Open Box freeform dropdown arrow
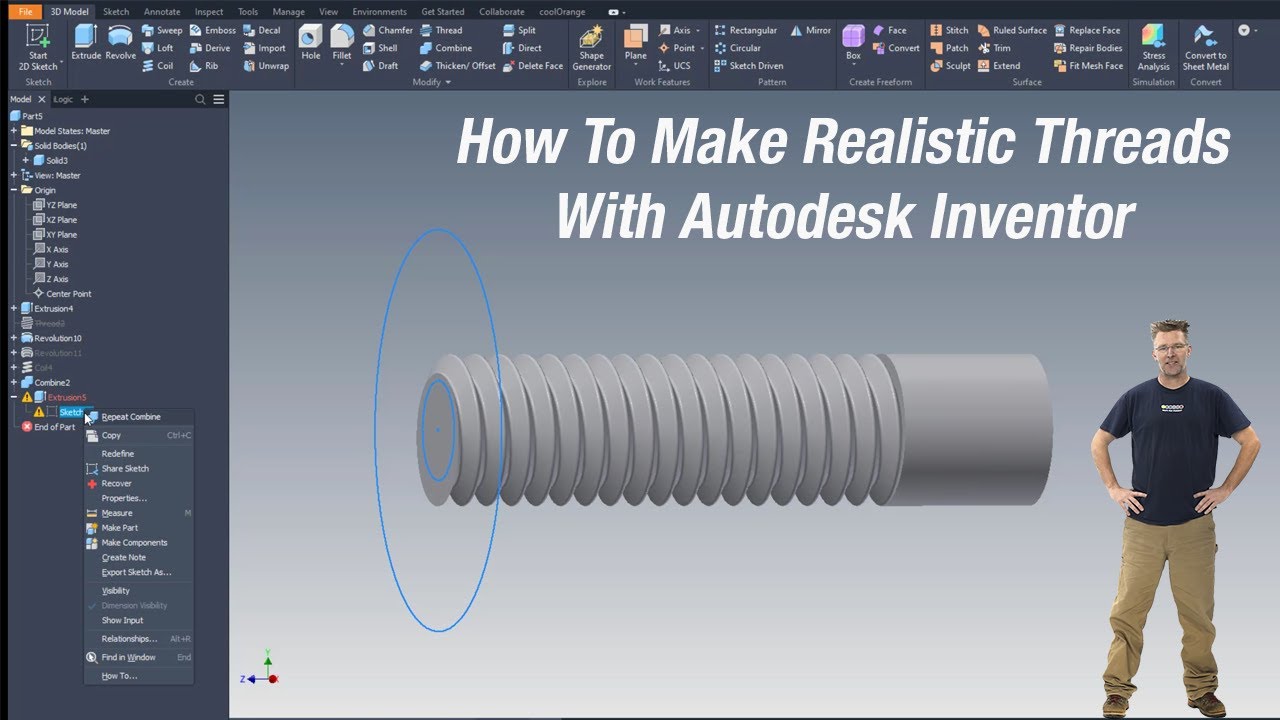Viewport: 1280px width, 720px height. pos(853,66)
